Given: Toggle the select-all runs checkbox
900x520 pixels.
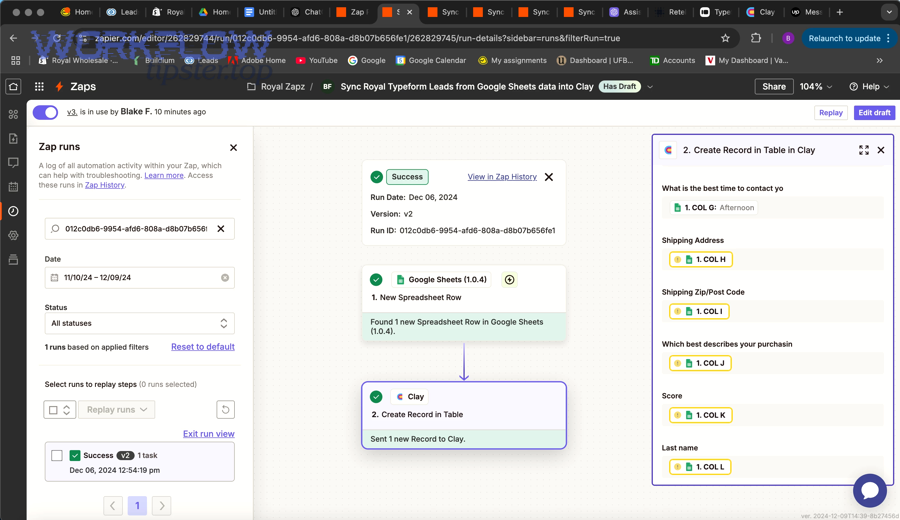Looking at the screenshot, I should click(54, 410).
